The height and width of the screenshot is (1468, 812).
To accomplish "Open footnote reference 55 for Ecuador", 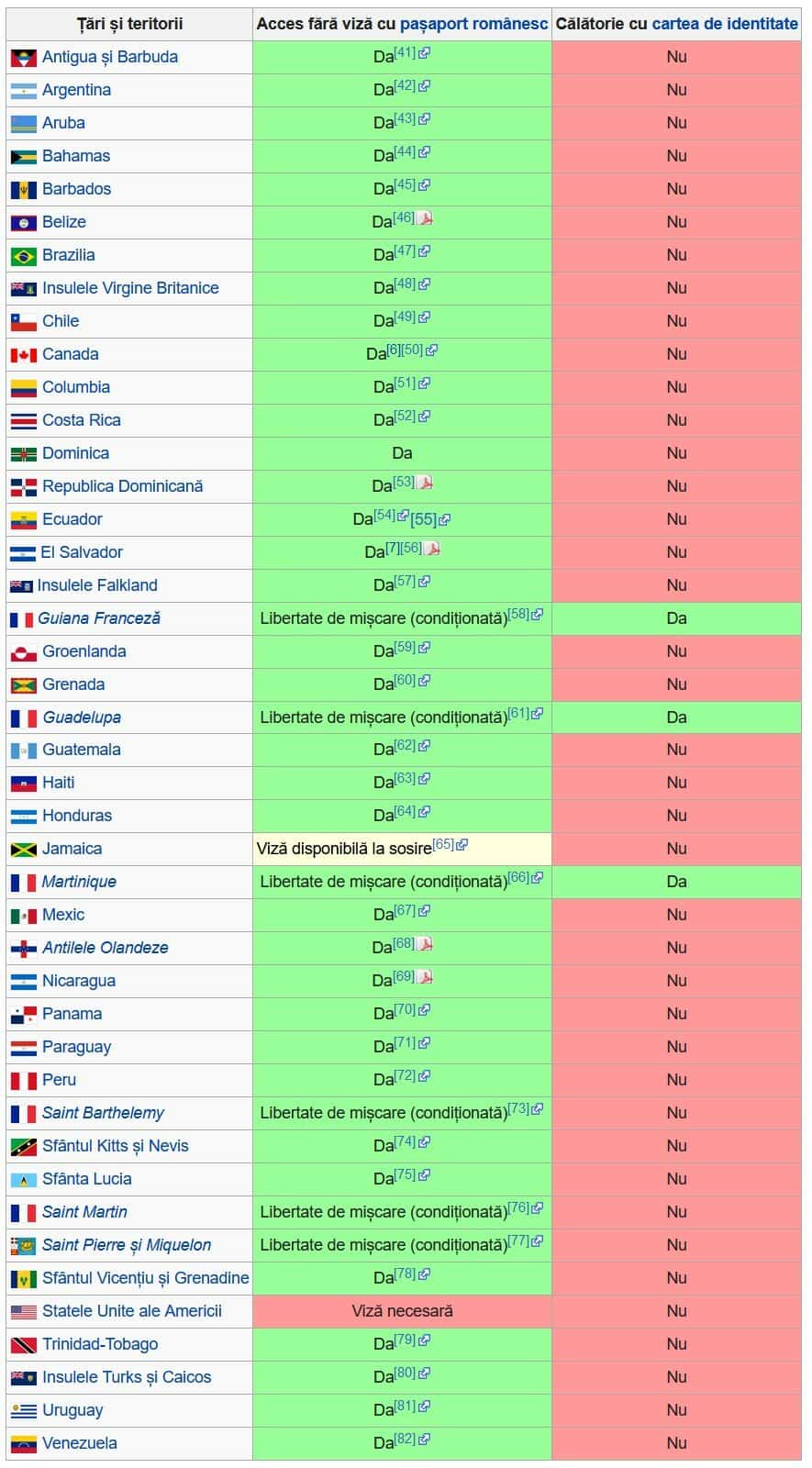I will (423, 520).
